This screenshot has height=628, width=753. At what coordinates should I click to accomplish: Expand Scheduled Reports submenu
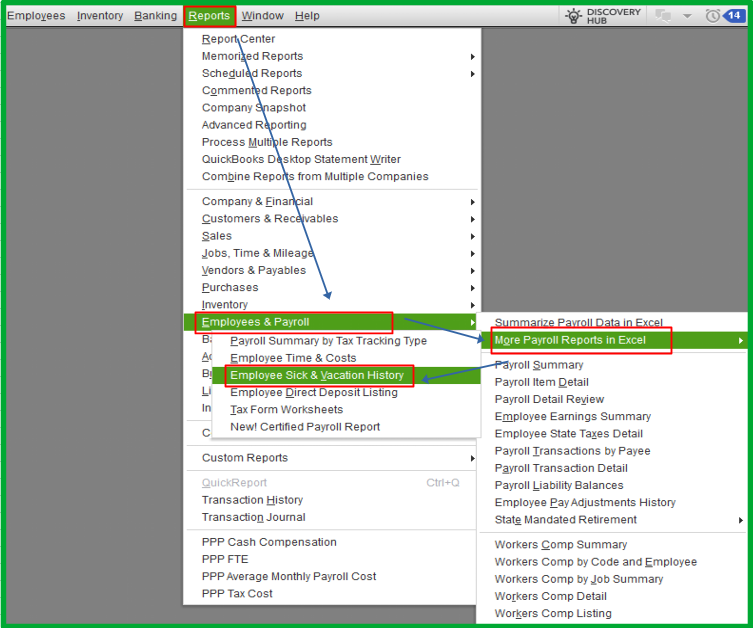point(332,73)
